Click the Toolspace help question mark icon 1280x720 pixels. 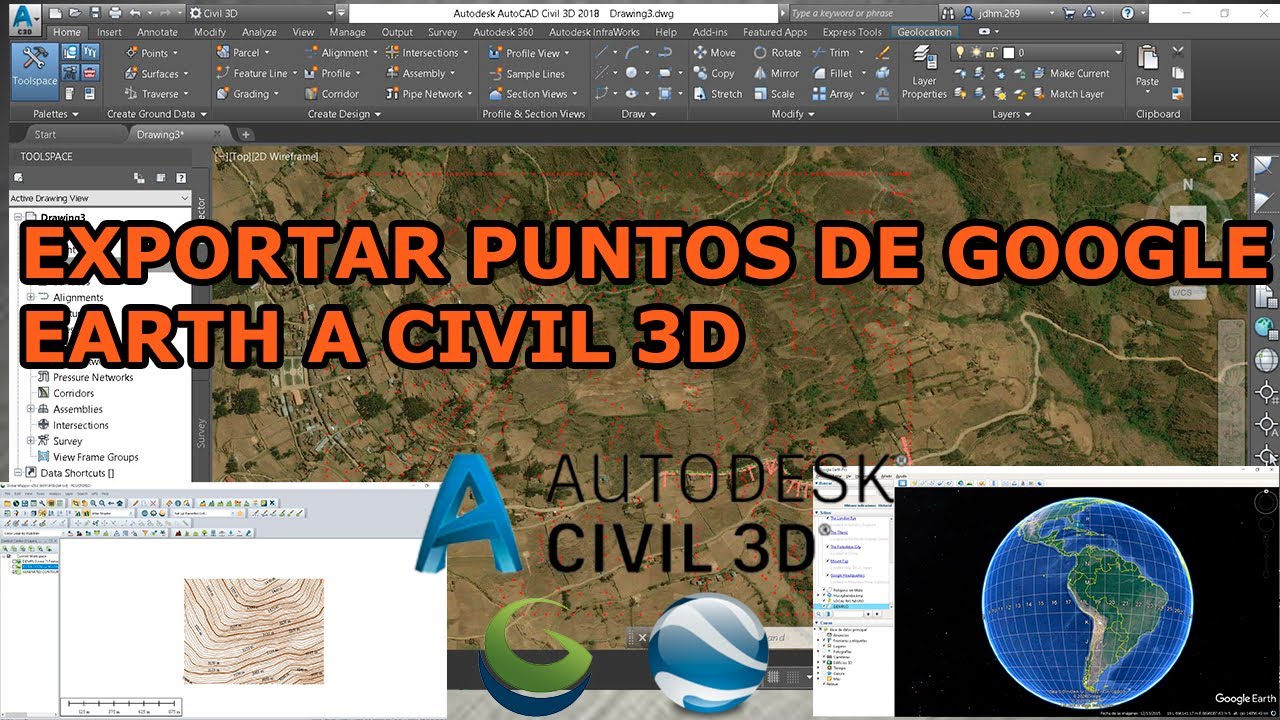181,177
